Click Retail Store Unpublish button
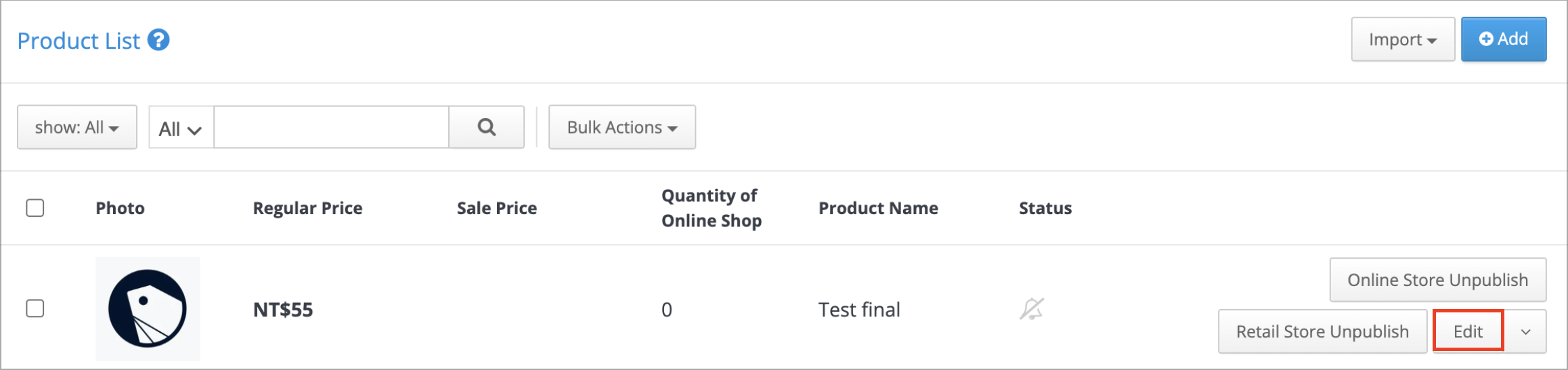This screenshot has width=1568, height=370. click(x=1323, y=331)
